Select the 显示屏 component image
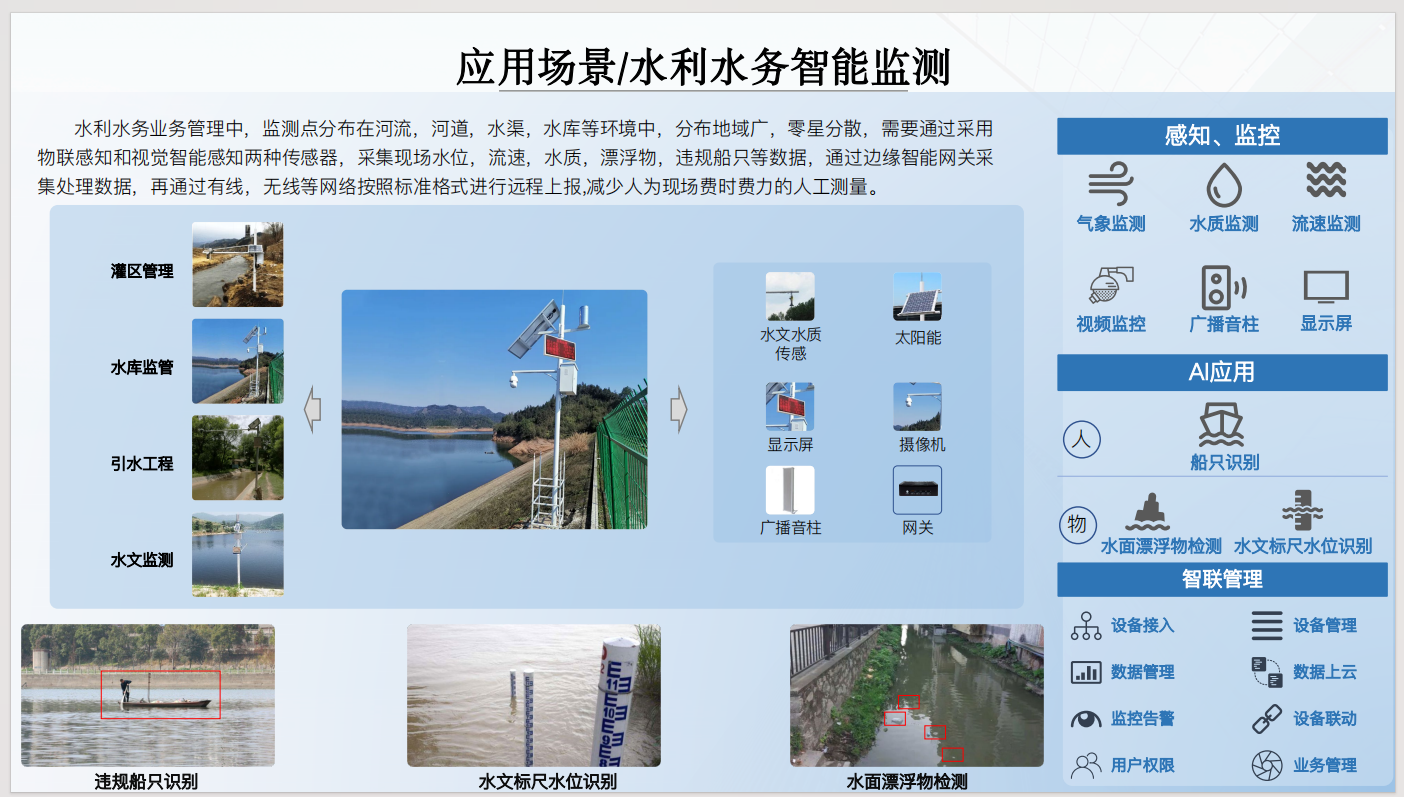Screen dimensions: 1404x797 pyautogui.click(x=790, y=406)
